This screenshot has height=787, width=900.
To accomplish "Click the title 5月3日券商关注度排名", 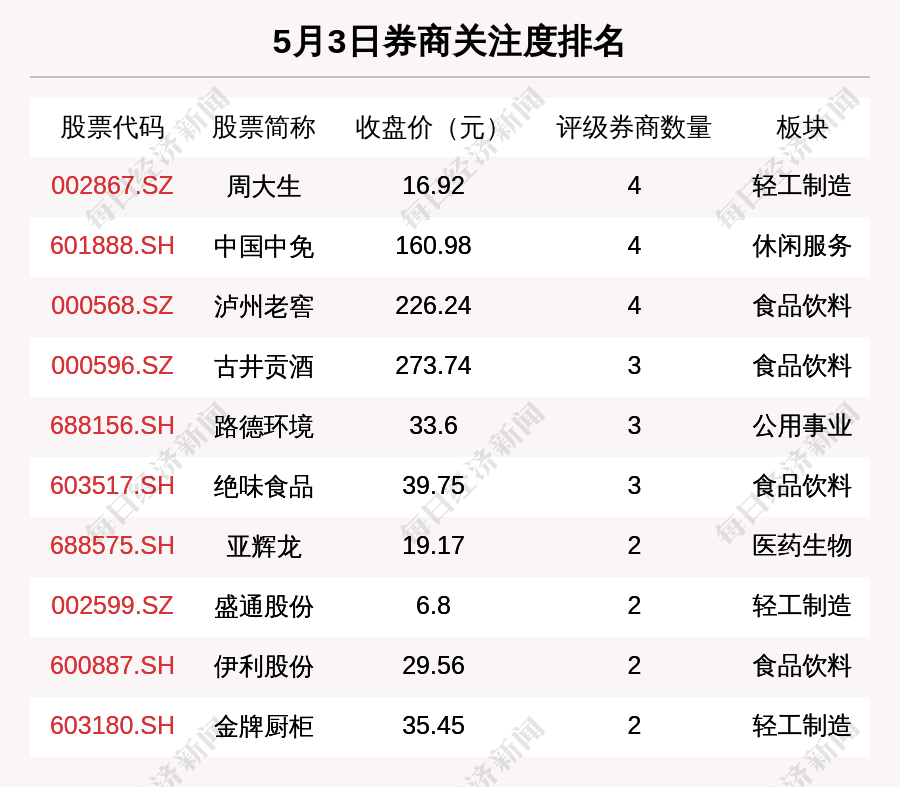I will pos(448,42).
